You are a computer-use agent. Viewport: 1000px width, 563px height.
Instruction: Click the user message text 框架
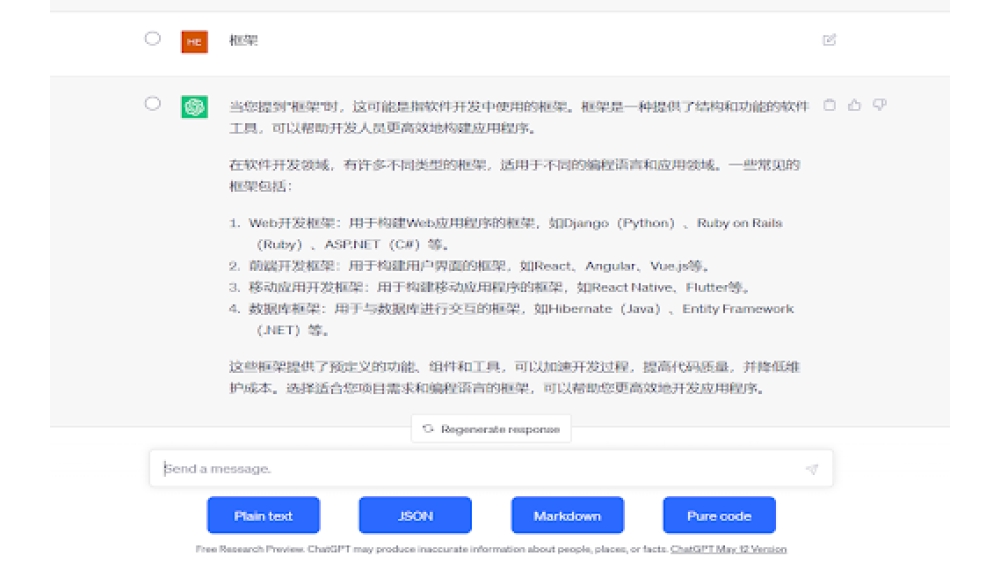[244, 41]
